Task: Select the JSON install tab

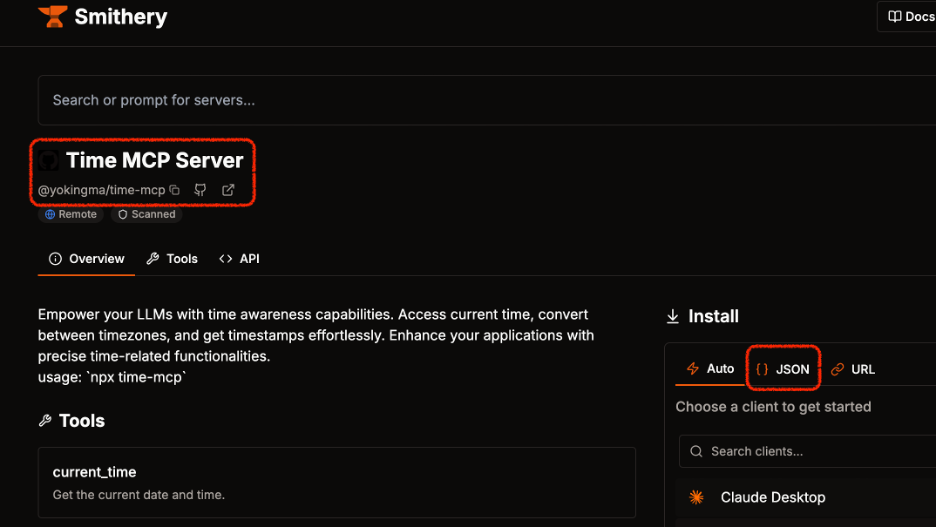Action: coord(783,369)
